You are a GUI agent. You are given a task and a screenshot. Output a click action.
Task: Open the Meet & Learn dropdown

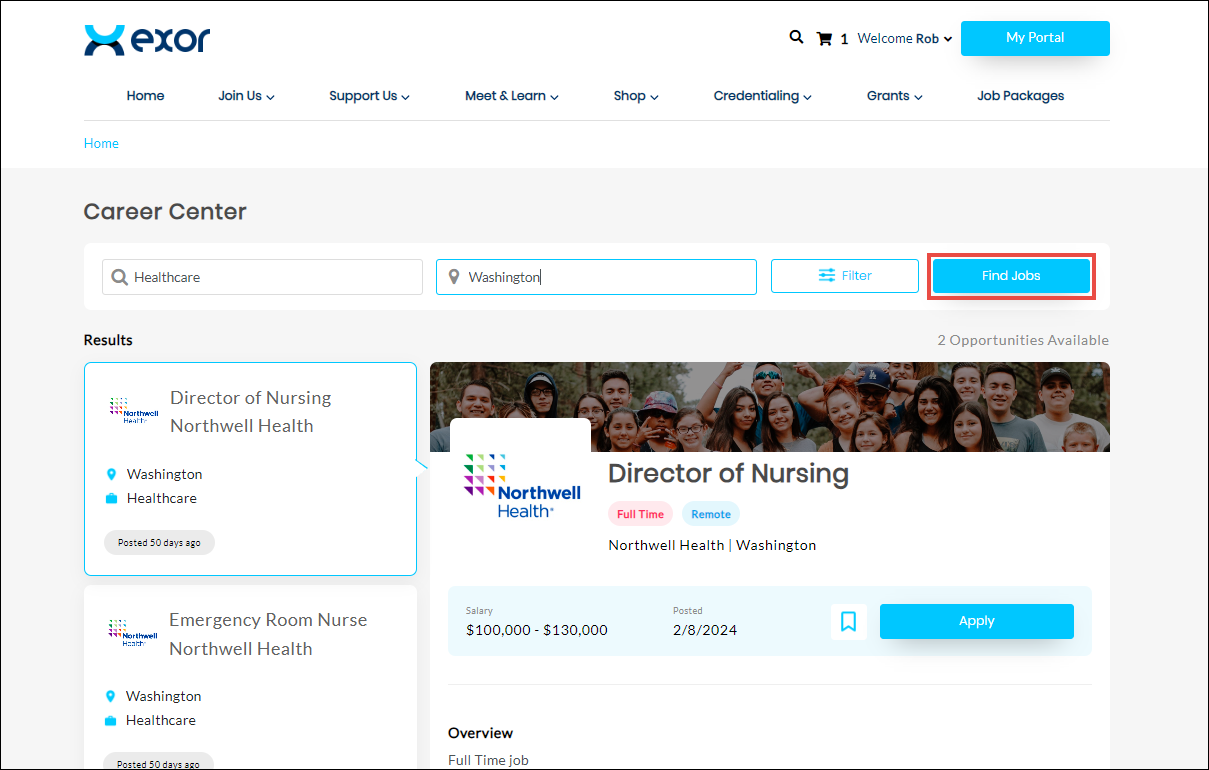point(511,96)
